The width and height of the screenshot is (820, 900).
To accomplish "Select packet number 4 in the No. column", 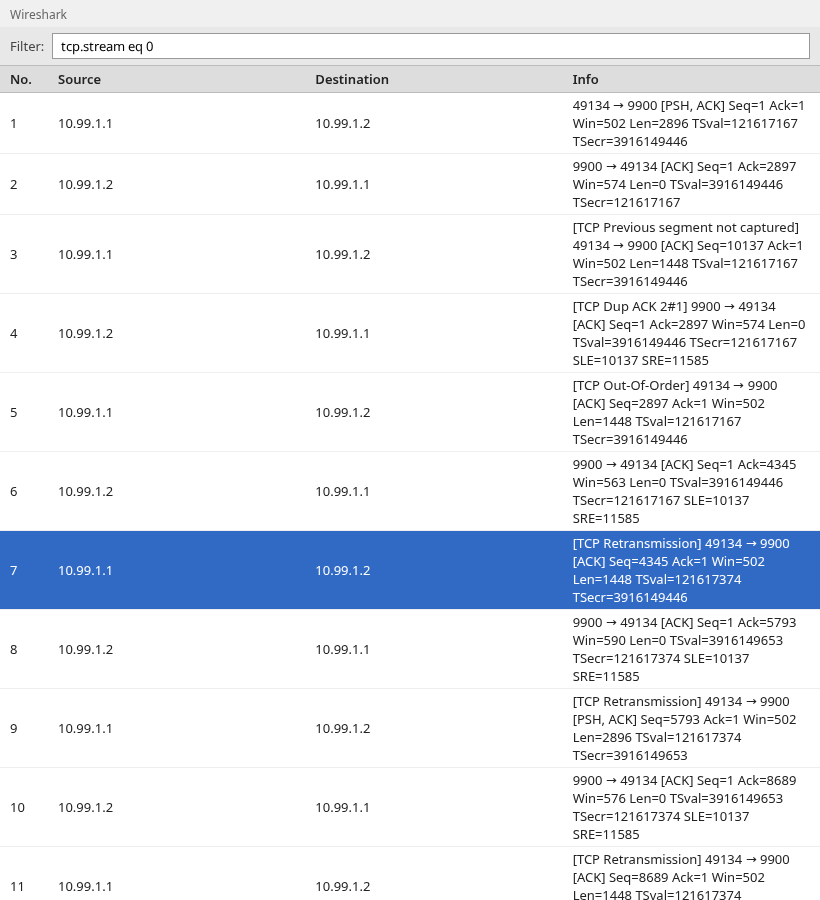I will pyautogui.click(x=14, y=333).
